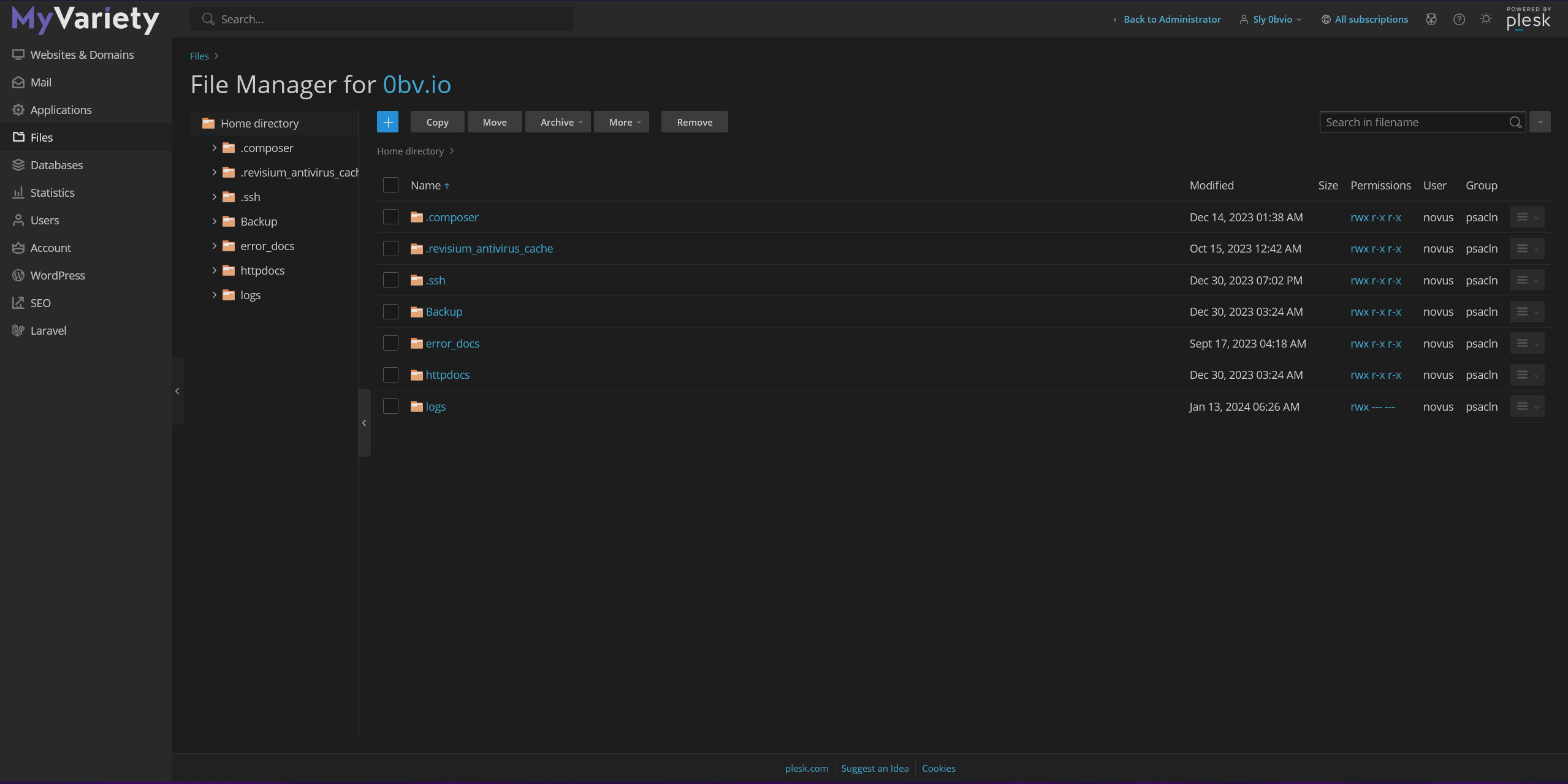
Task: Click the magnifier icon in the filename search
Action: (1515, 122)
